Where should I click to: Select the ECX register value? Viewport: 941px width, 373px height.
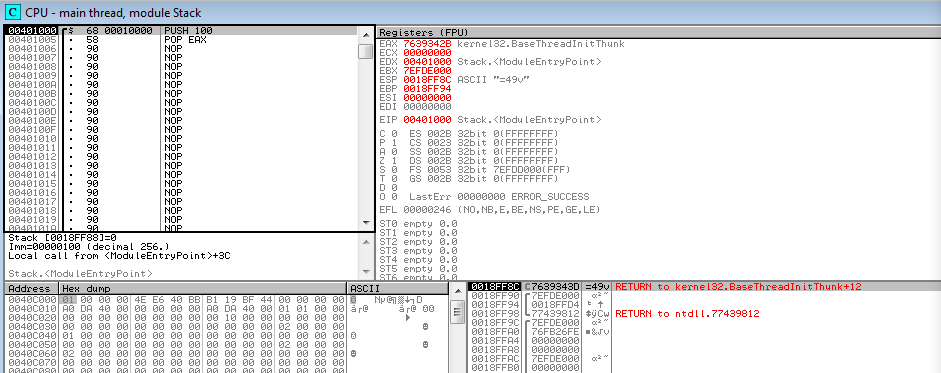427,53
